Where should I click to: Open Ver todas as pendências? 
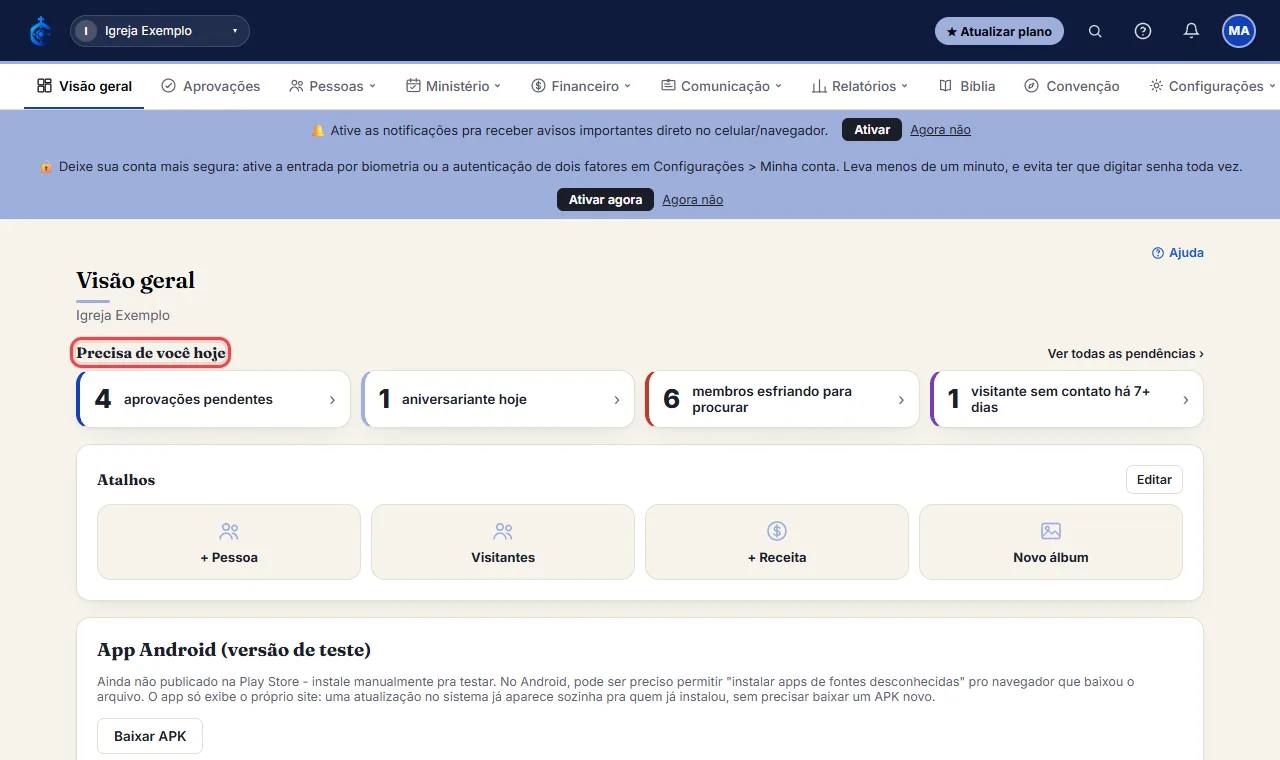(x=1125, y=354)
